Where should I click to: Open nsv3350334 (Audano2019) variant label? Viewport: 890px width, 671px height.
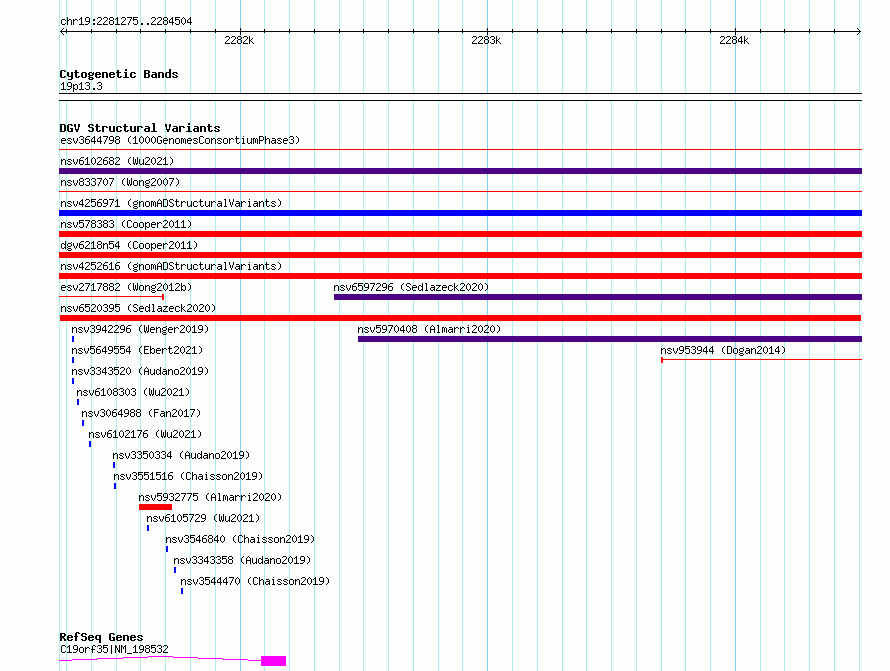[181, 455]
